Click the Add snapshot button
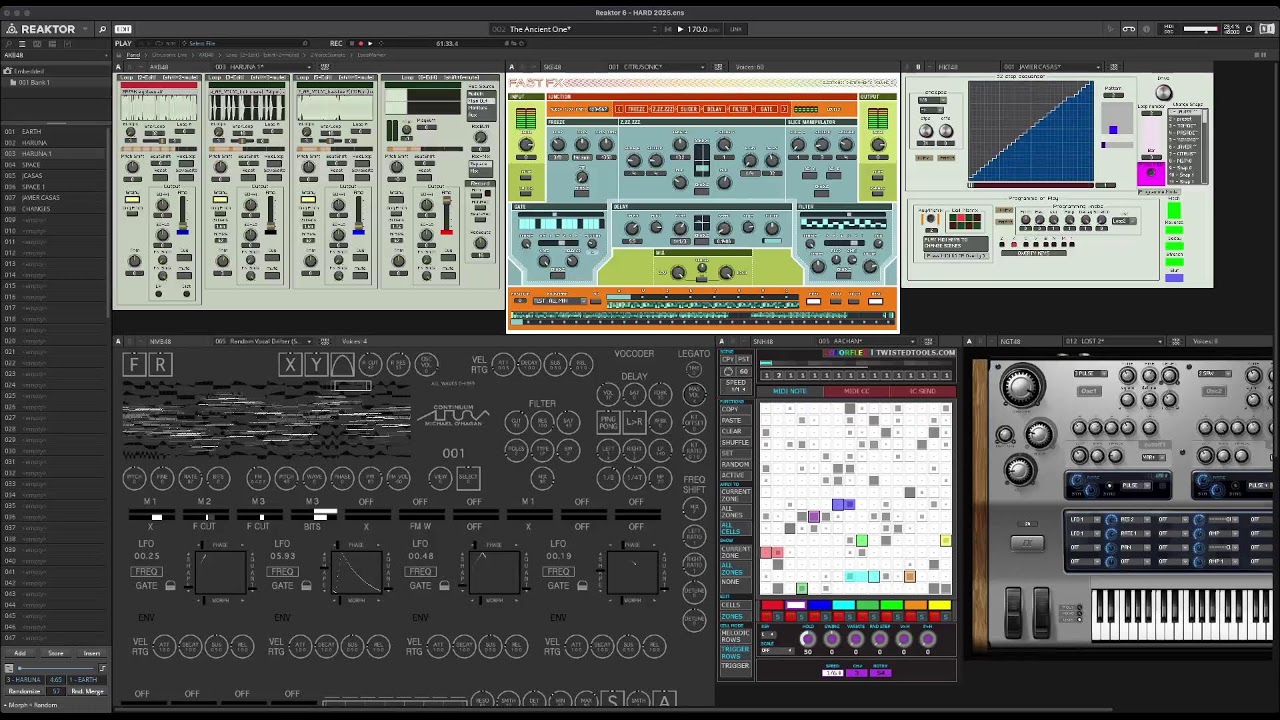The width and height of the screenshot is (1280, 720). point(19,653)
